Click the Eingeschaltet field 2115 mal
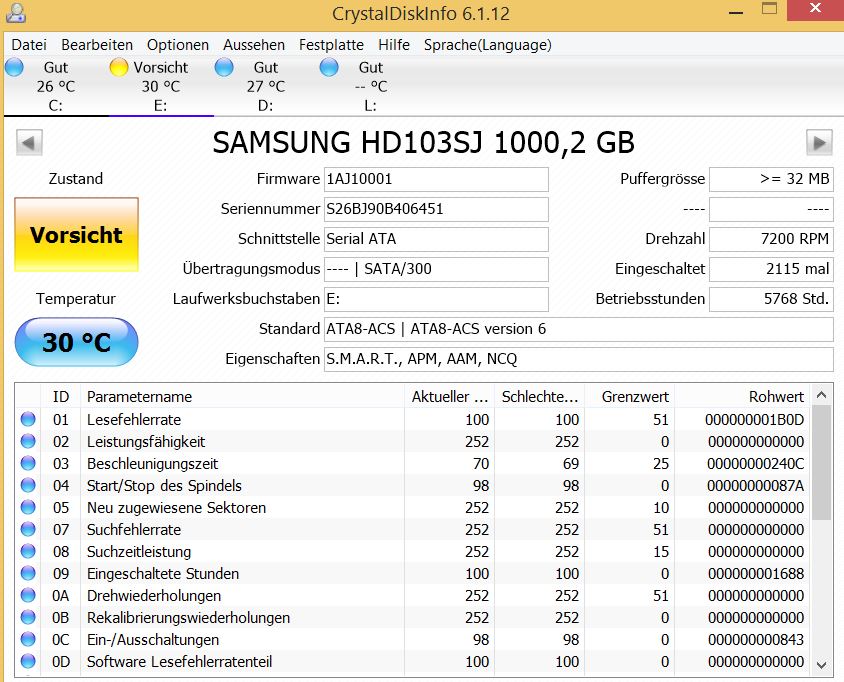 (x=771, y=269)
